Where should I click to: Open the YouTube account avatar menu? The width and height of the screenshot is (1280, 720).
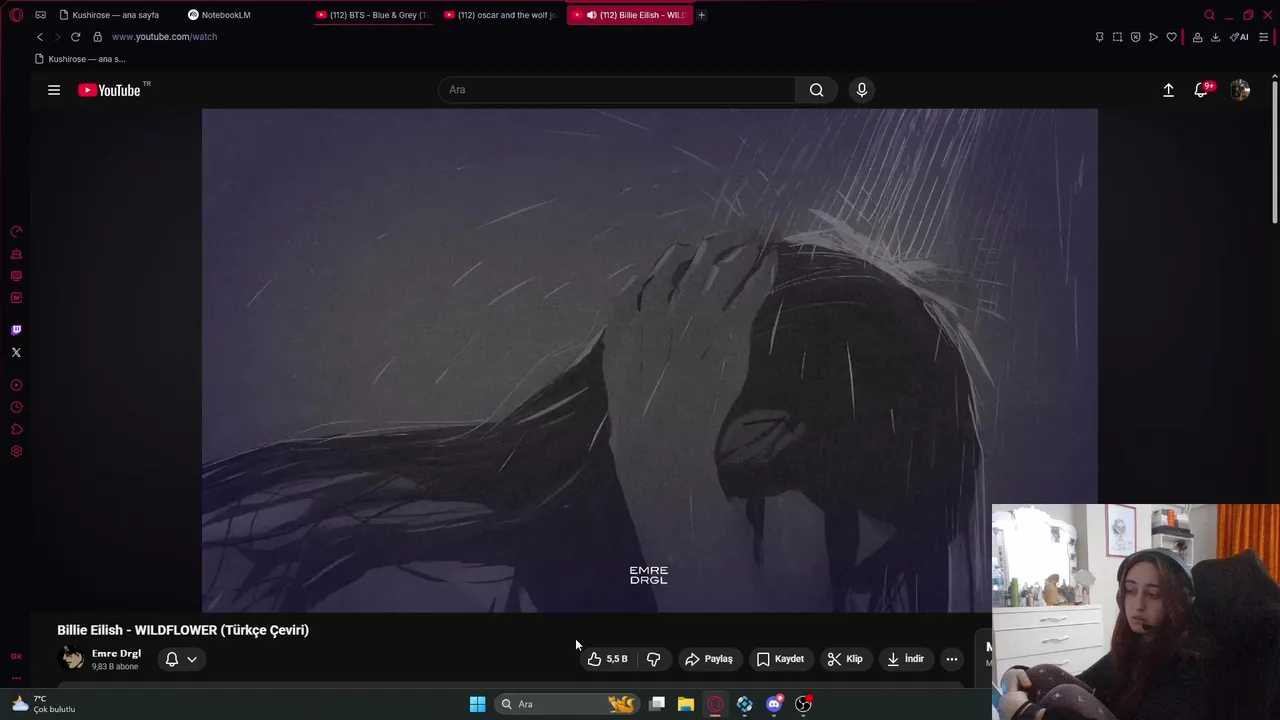[x=1240, y=90]
